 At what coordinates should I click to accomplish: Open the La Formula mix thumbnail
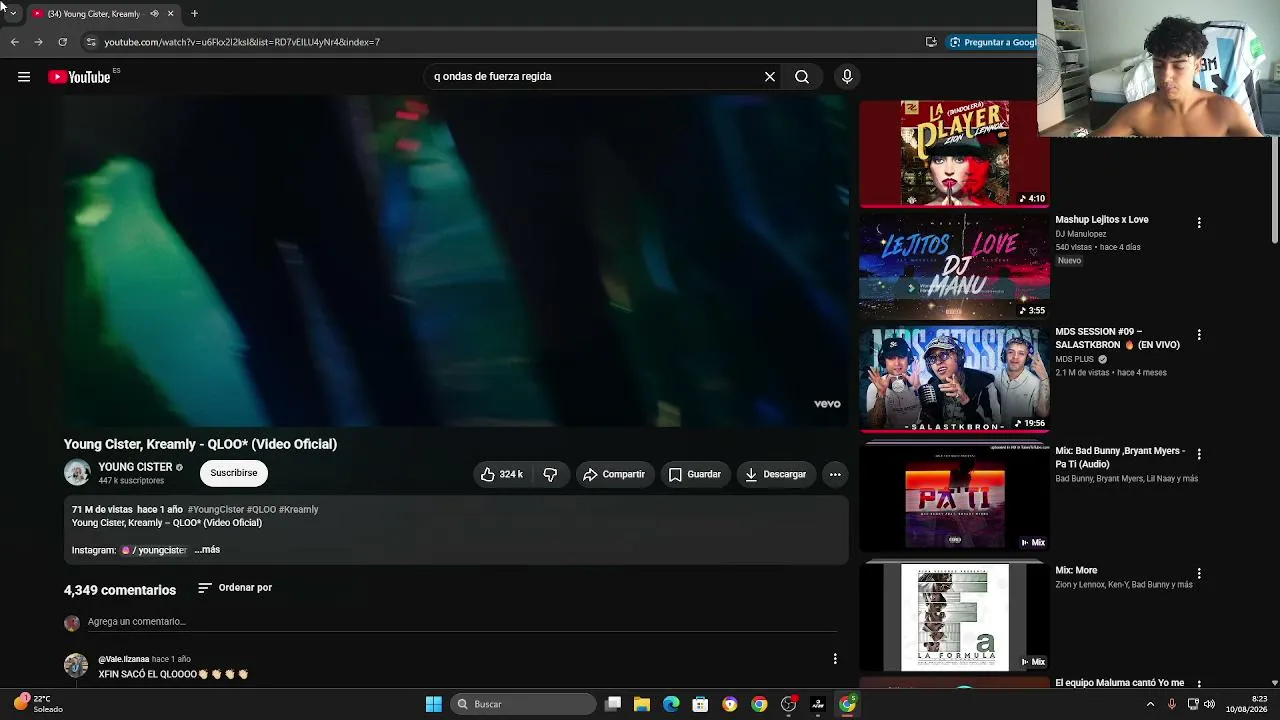[x=955, y=616]
